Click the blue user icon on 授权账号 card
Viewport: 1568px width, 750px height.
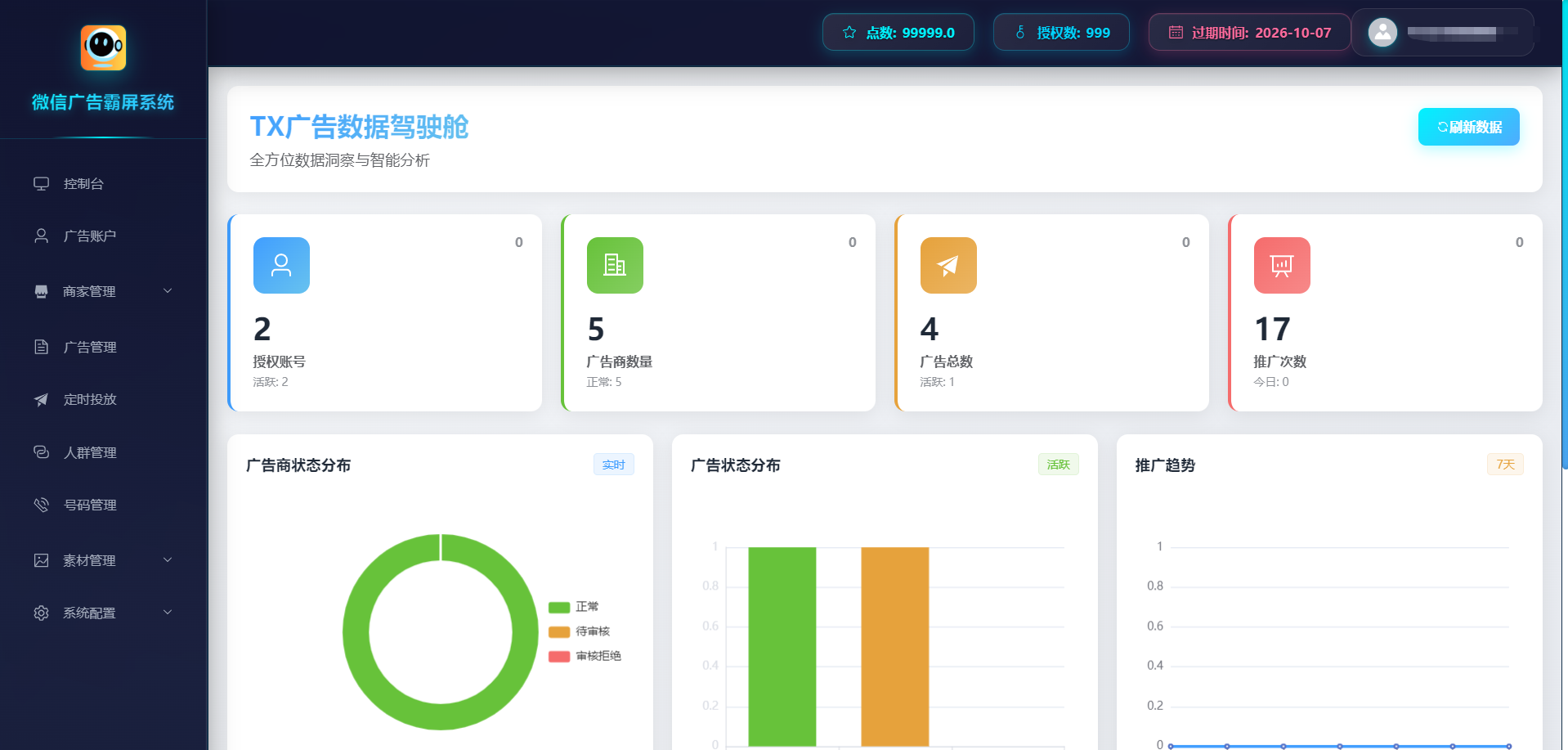tap(281, 265)
